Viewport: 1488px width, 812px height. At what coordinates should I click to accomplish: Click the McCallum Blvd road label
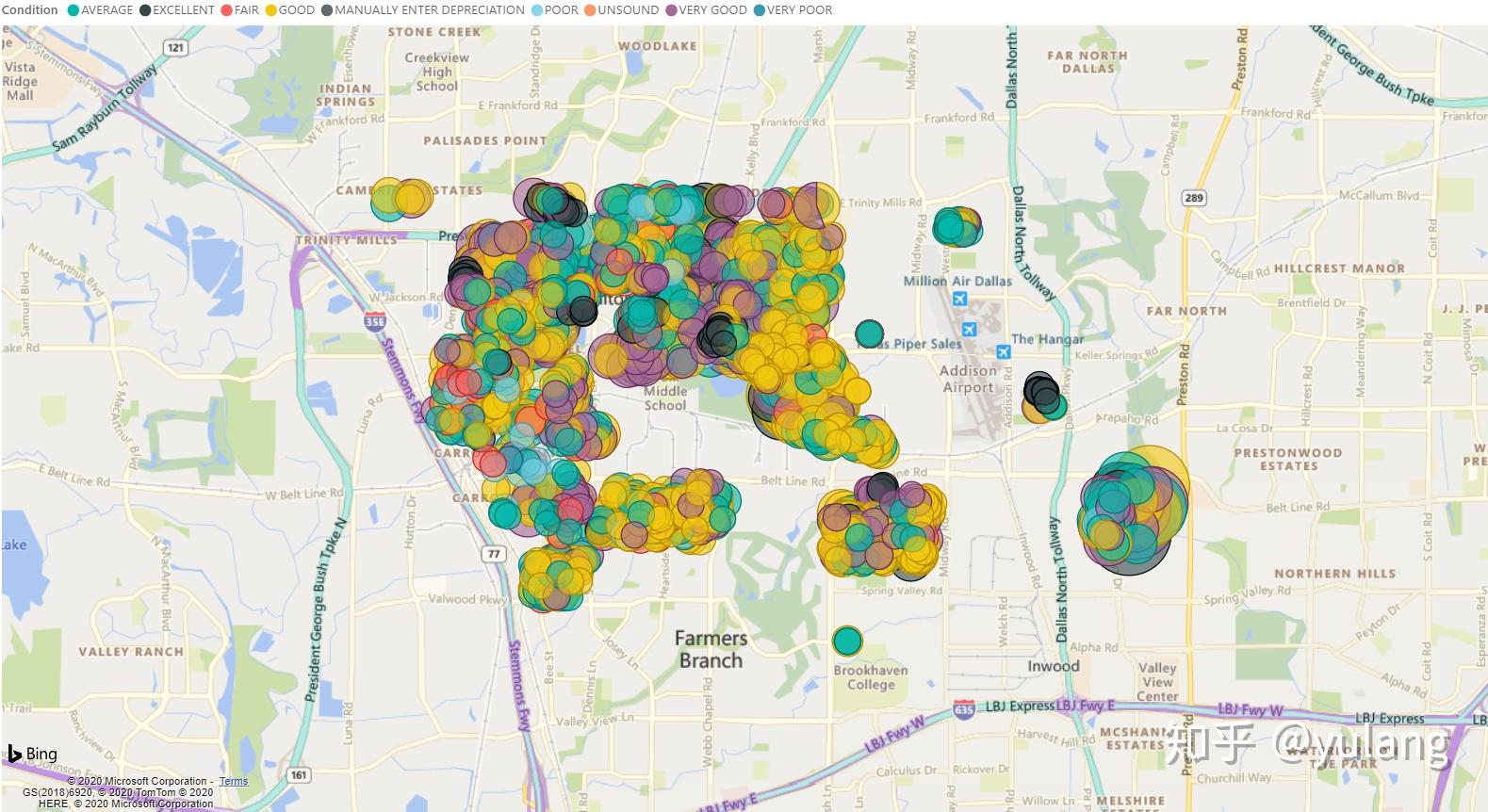pyautogui.click(x=1379, y=196)
